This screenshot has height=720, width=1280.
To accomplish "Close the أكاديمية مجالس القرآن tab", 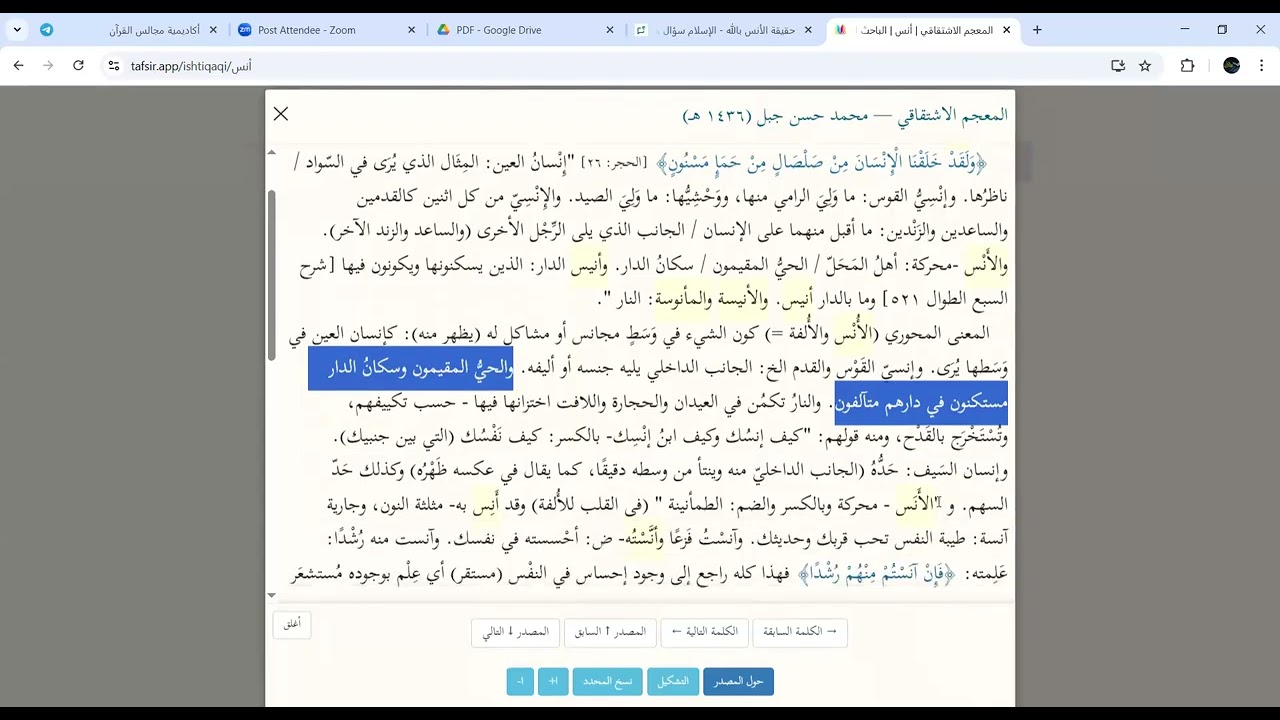I will pyautogui.click(x=213, y=30).
